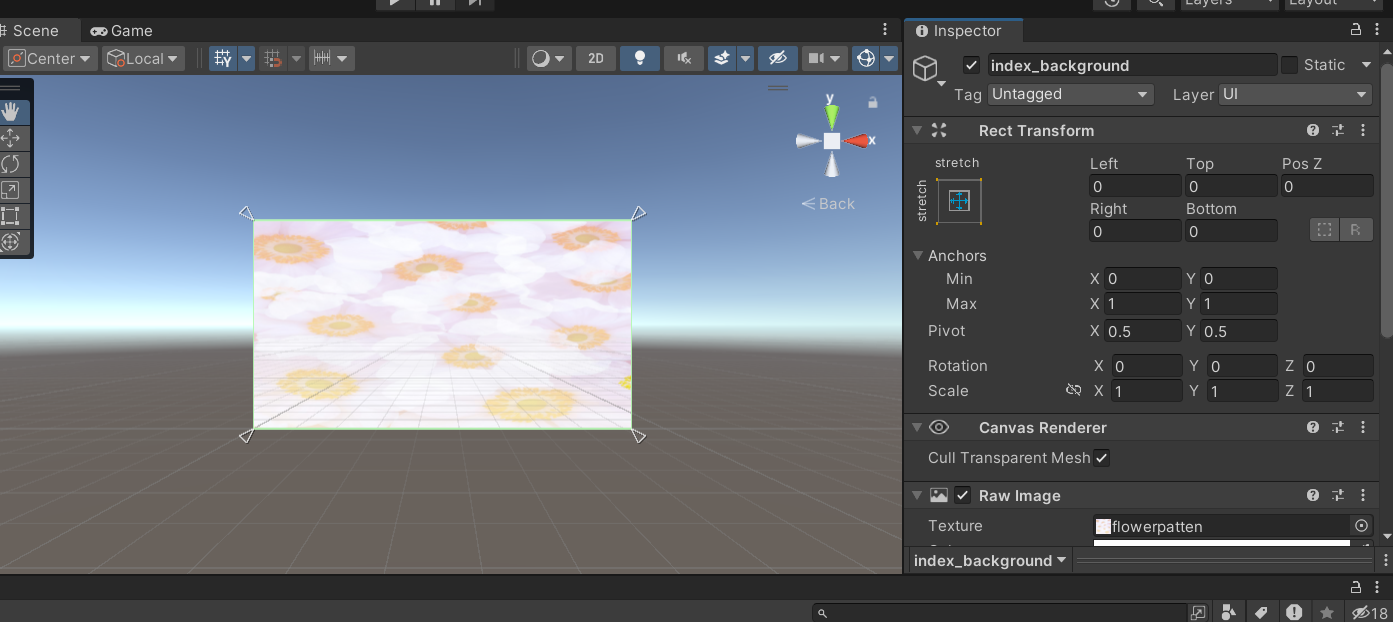Toggle the 2D view mode
Screen dimensions: 1393x622
[x=596, y=58]
